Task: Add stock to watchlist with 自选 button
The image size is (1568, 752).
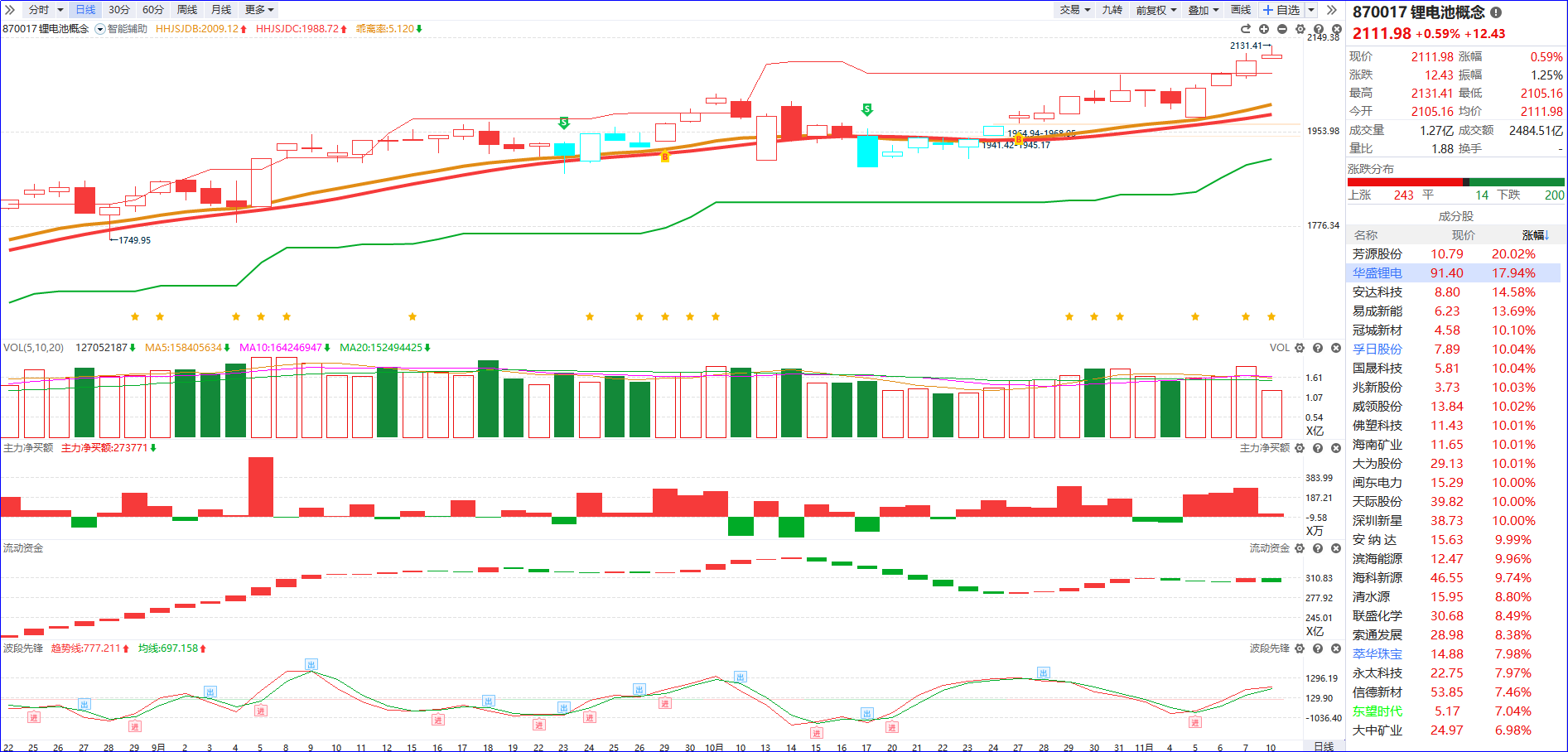Action: [1281, 10]
